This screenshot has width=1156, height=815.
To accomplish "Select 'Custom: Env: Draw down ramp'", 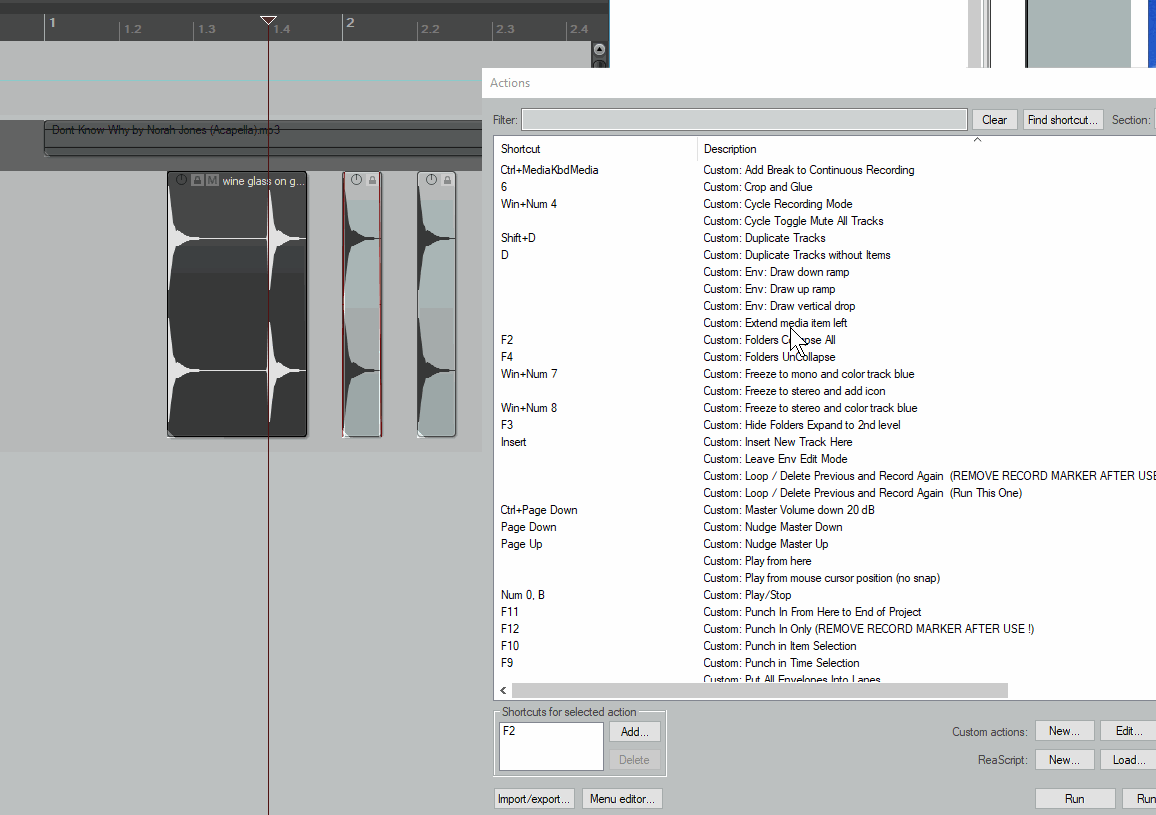I will (x=776, y=271).
